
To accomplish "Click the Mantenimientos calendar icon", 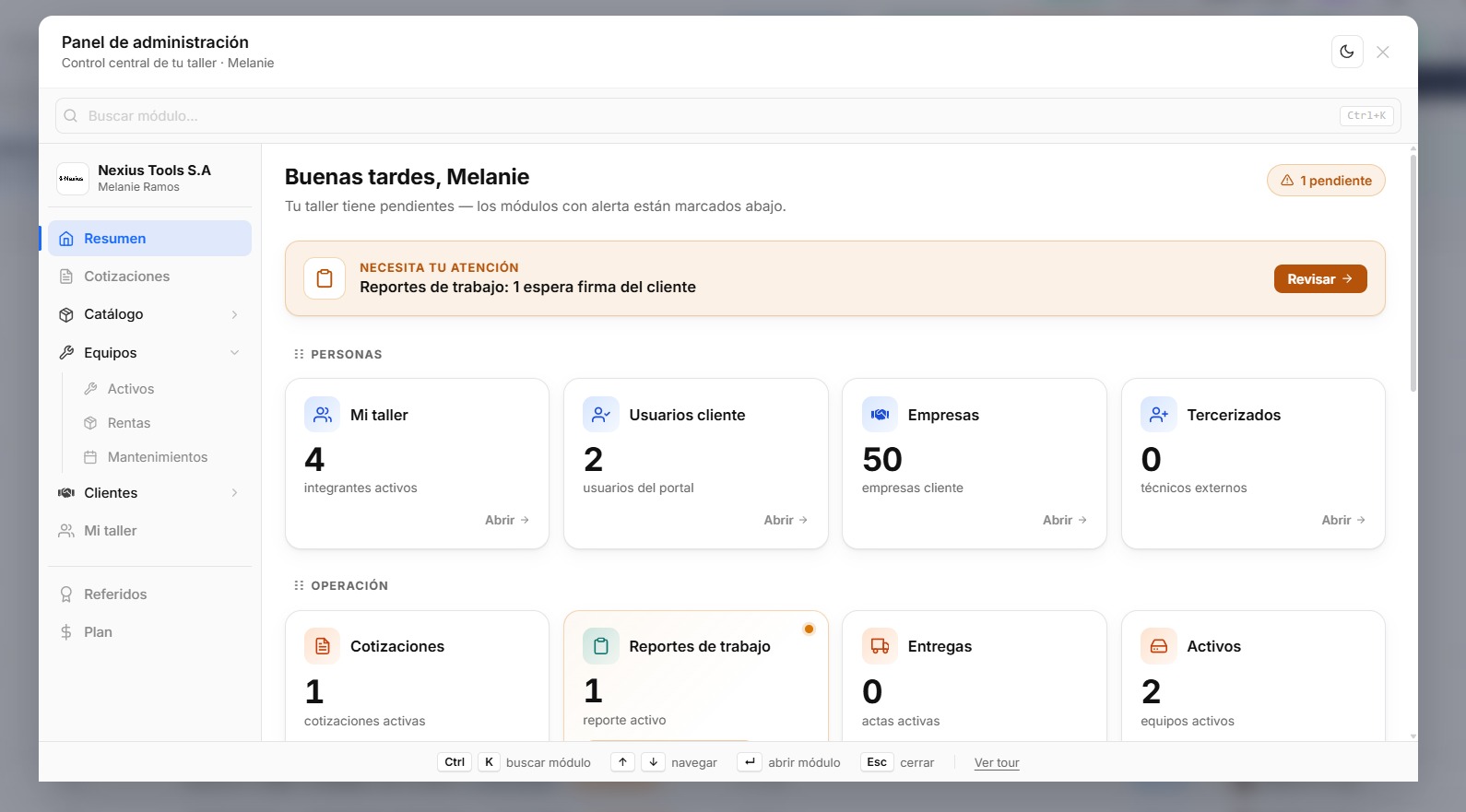I will [90, 457].
